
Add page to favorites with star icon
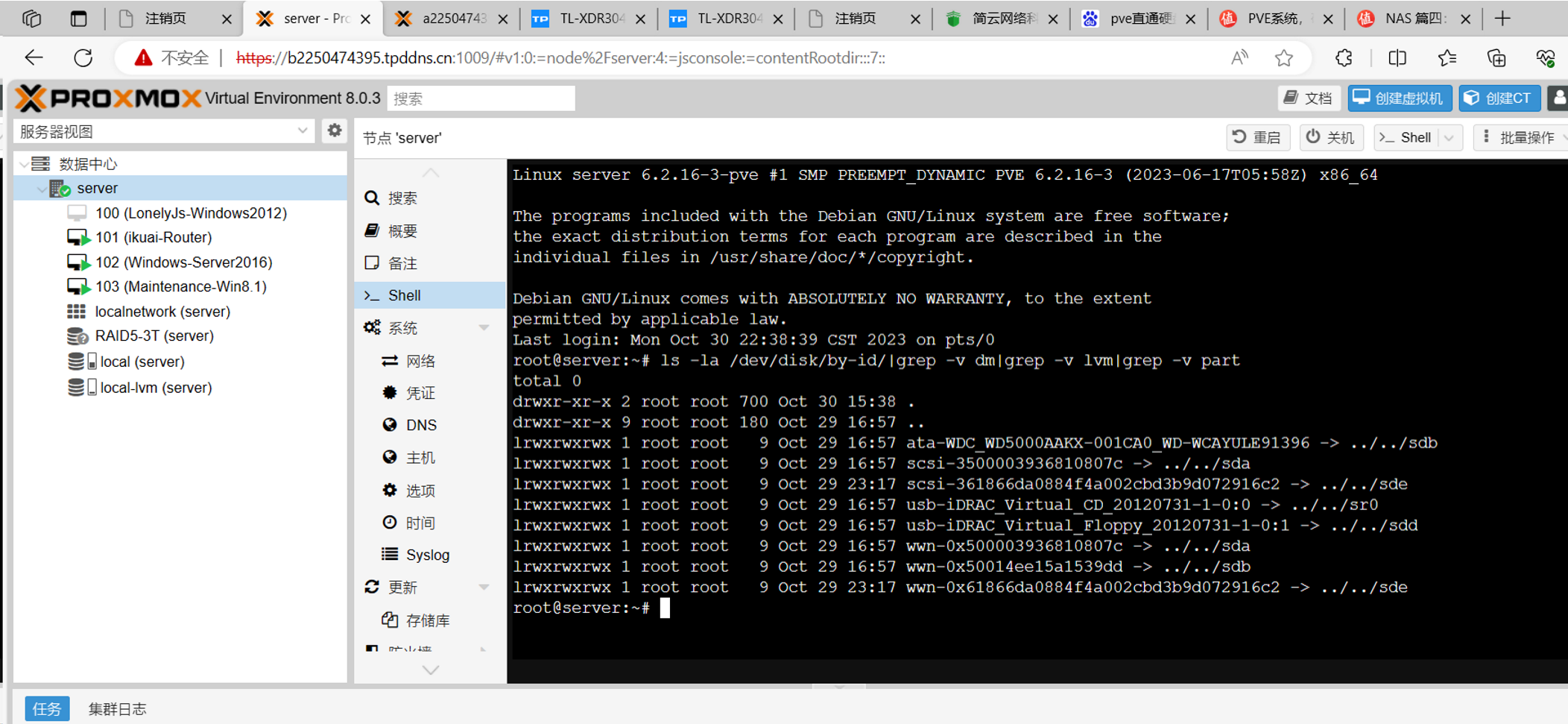1283,58
